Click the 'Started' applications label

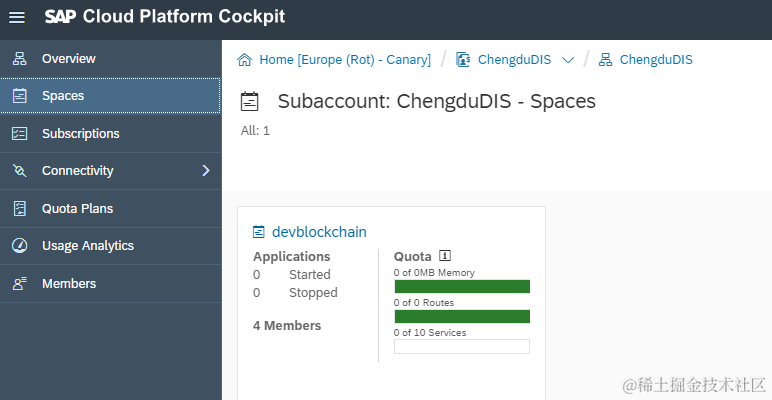[x=310, y=274]
